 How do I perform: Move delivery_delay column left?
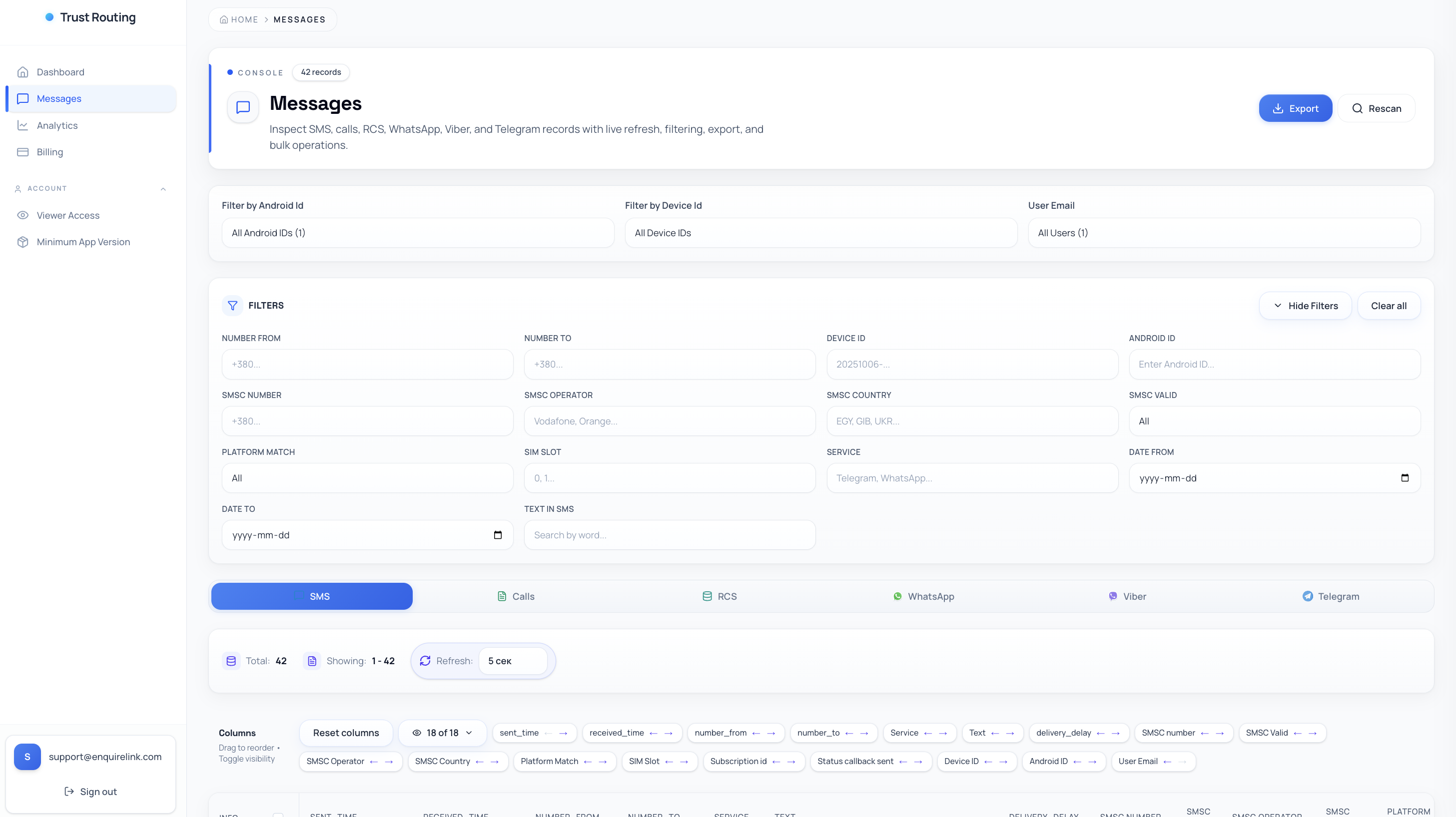point(1100,733)
